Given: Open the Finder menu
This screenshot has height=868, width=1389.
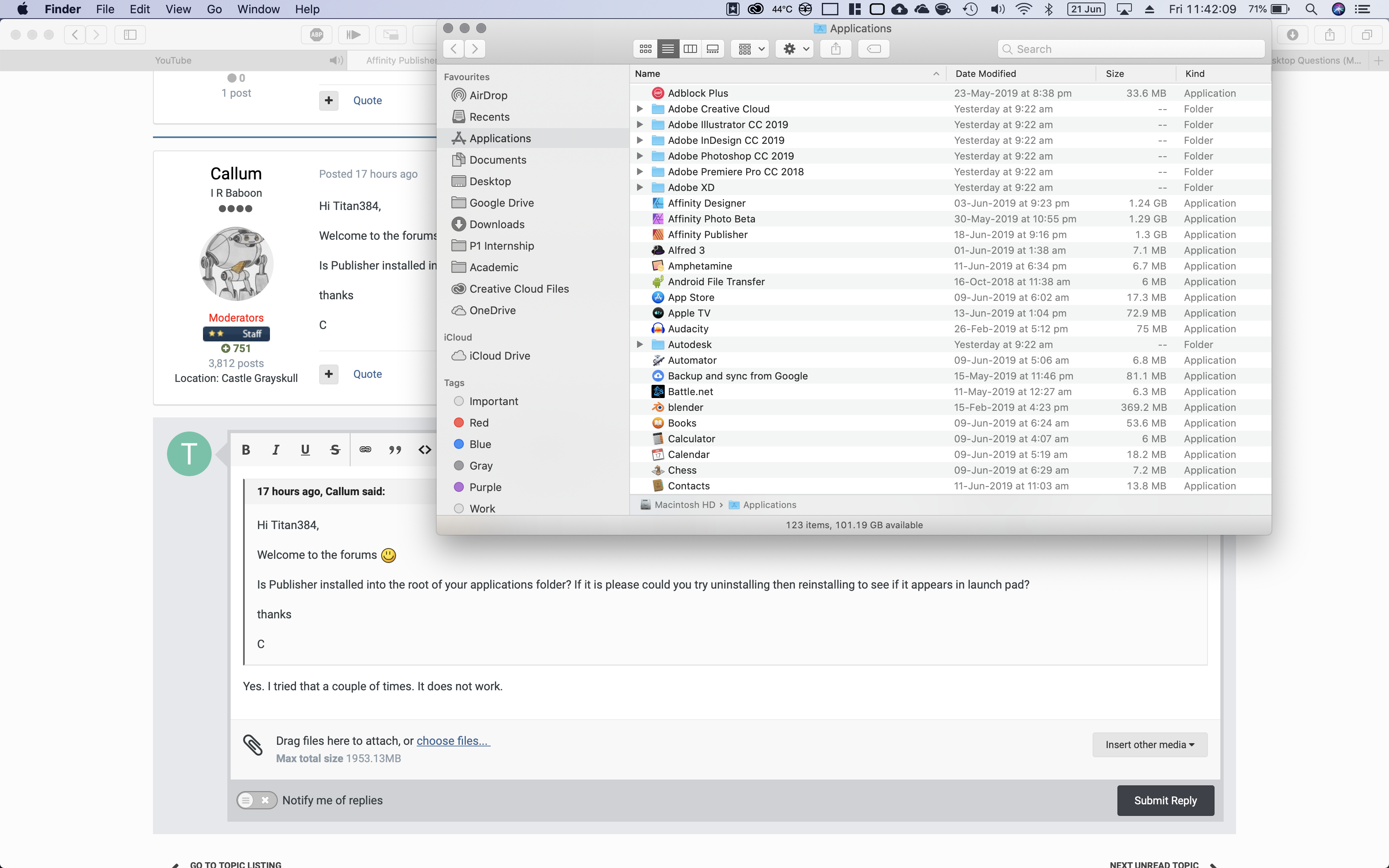Looking at the screenshot, I should click(62, 9).
